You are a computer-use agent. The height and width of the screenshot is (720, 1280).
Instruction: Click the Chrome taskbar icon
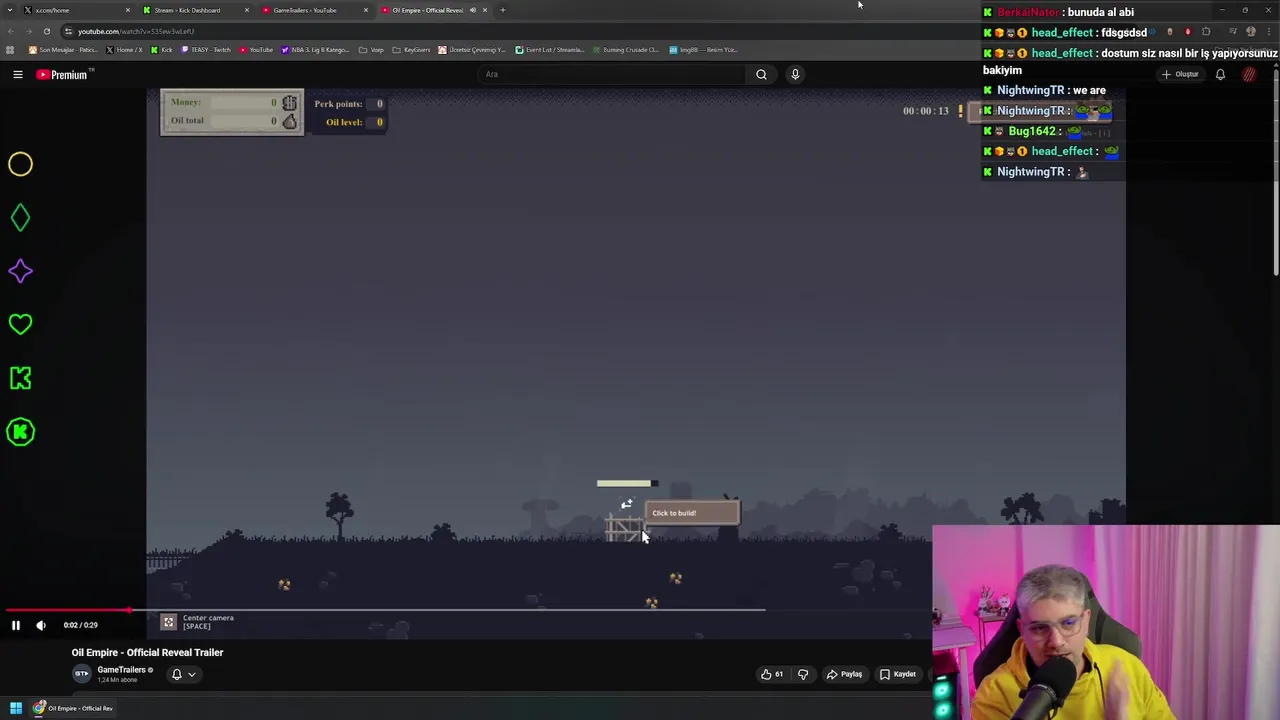pyautogui.click(x=39, y=708)
